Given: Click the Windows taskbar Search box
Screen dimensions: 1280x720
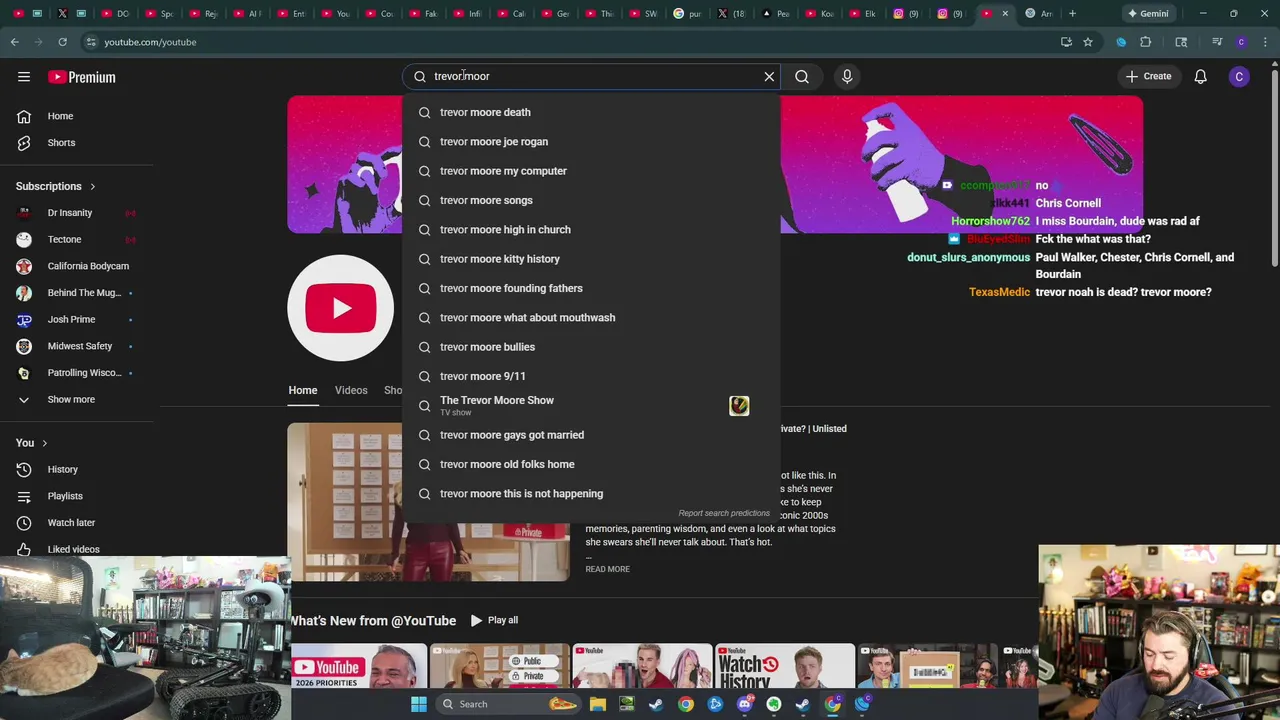Looking at the screenshot, I should coord(510,704).
